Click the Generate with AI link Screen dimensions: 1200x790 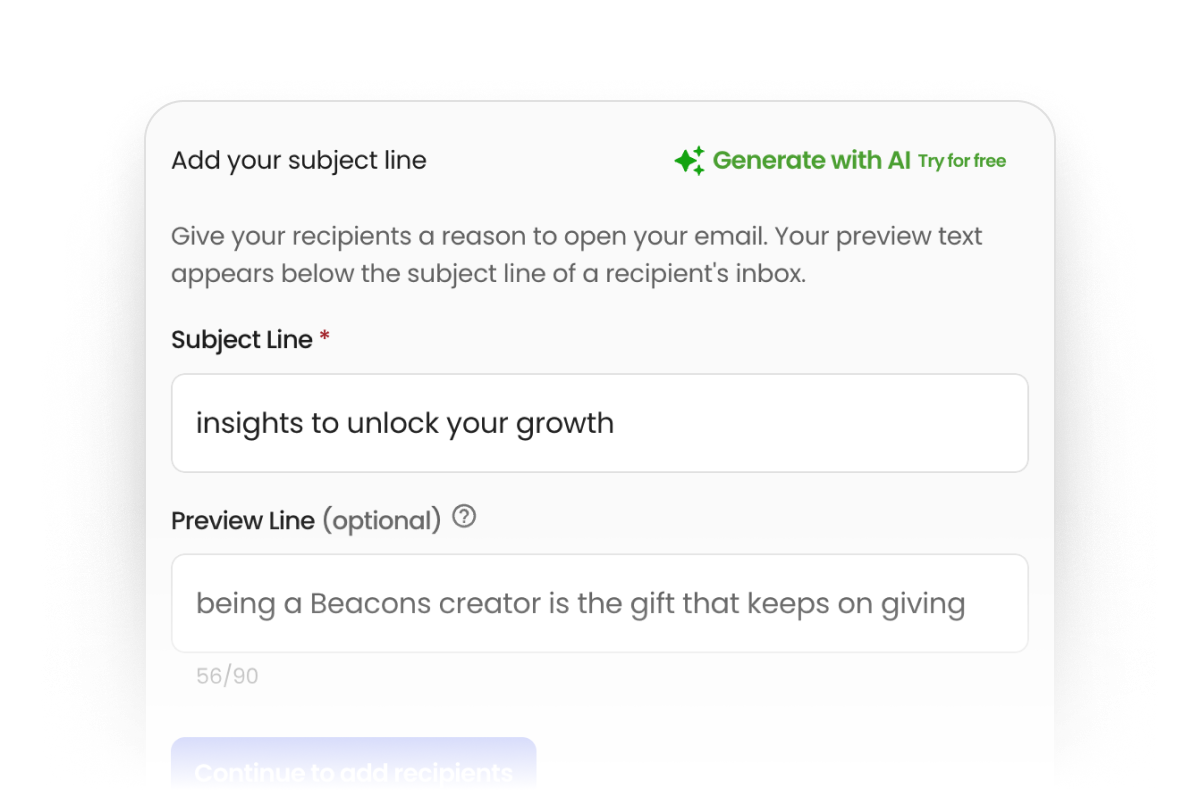811,161
